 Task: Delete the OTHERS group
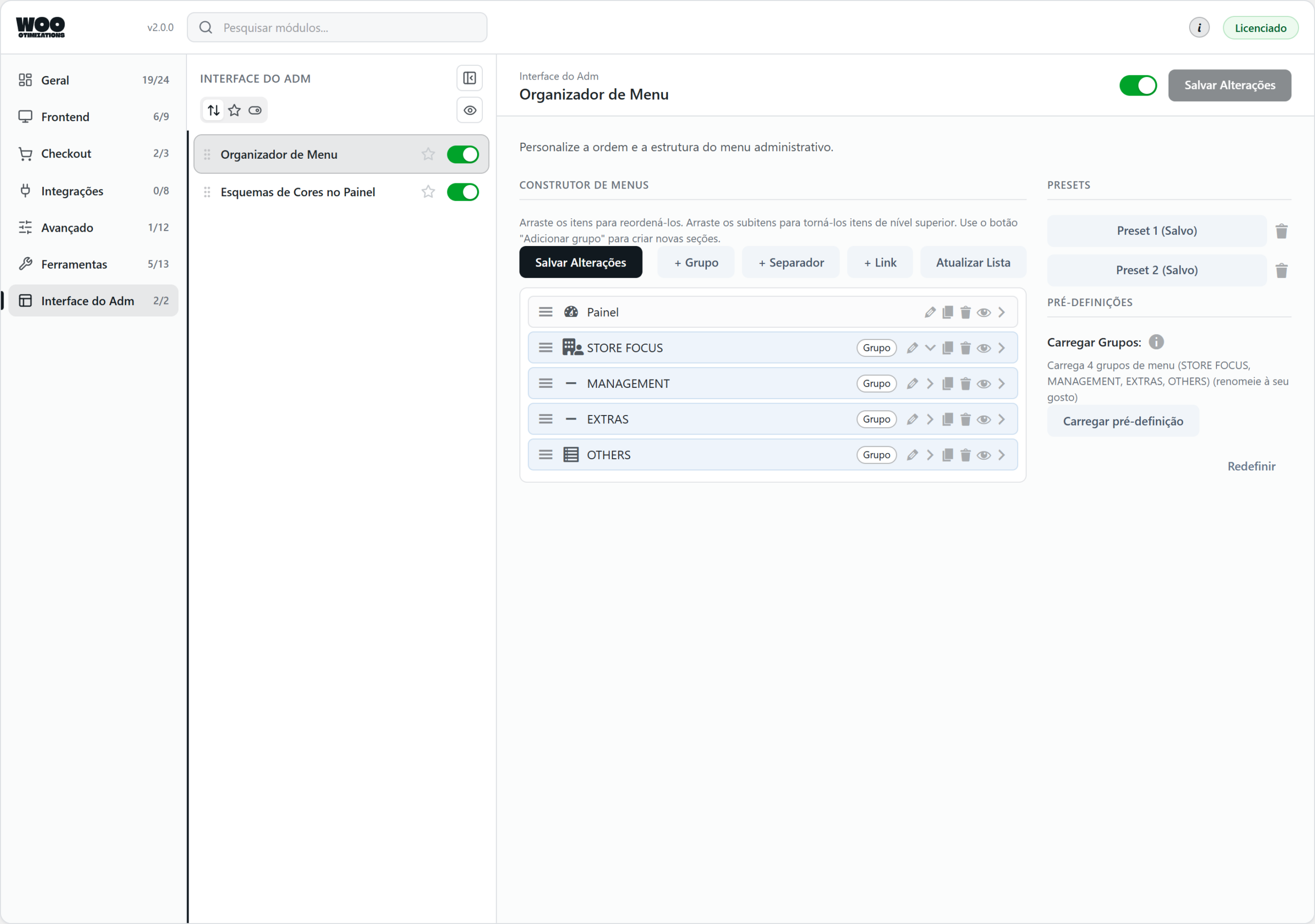coord(965,455)
